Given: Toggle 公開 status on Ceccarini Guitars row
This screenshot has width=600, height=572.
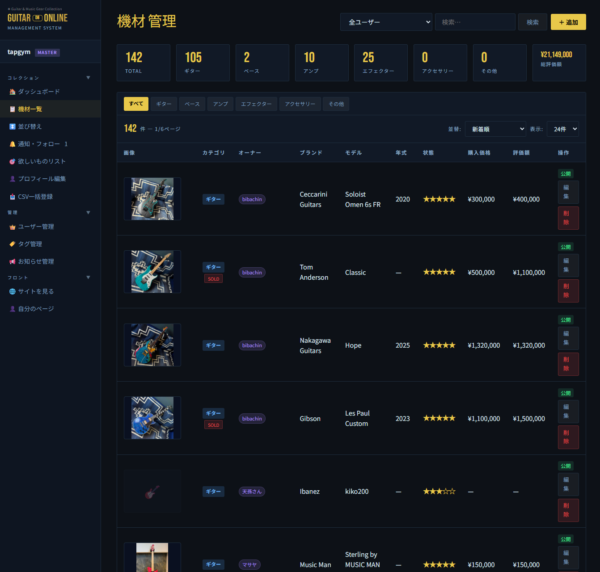Looking at the screenshot, I should click(x=566, y=174).
